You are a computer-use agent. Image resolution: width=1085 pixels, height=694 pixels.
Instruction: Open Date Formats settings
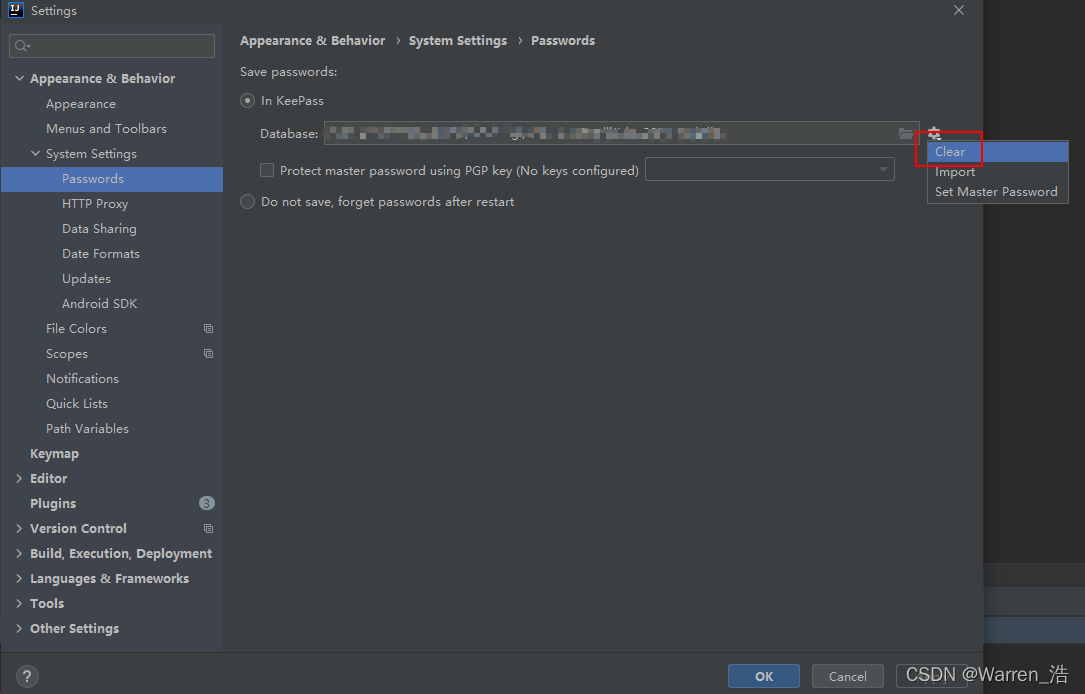[x=101, y=253]
